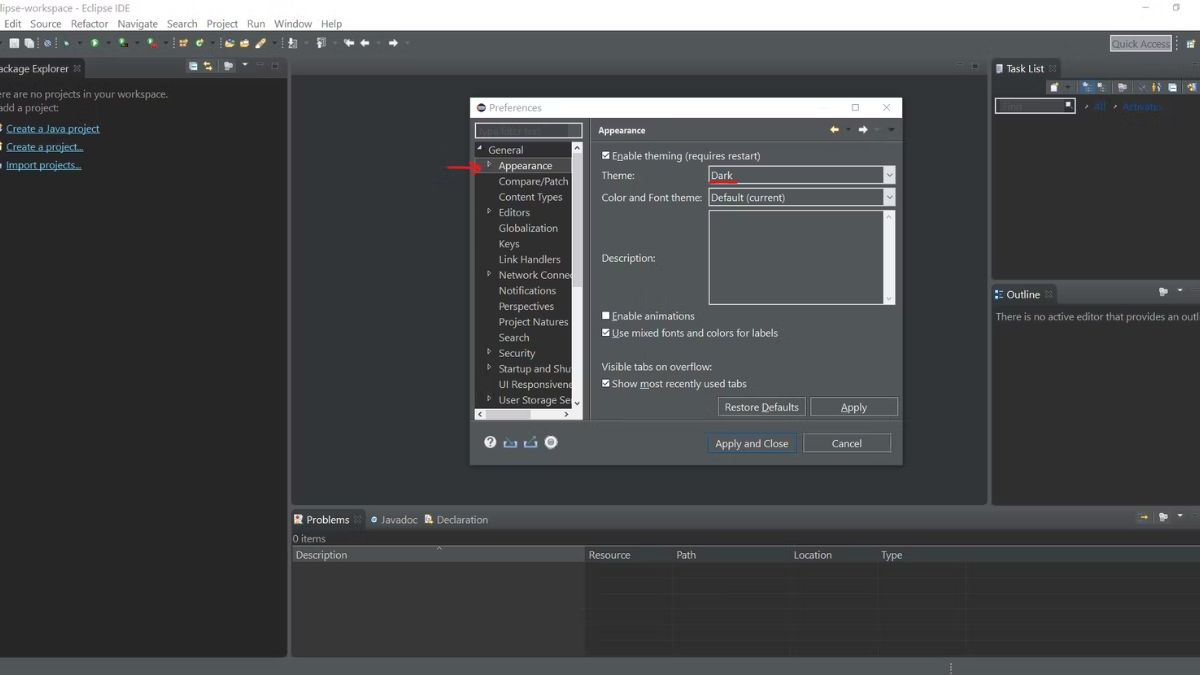
Task: Expand the Appearance tree node arrow
Action: 489,165
